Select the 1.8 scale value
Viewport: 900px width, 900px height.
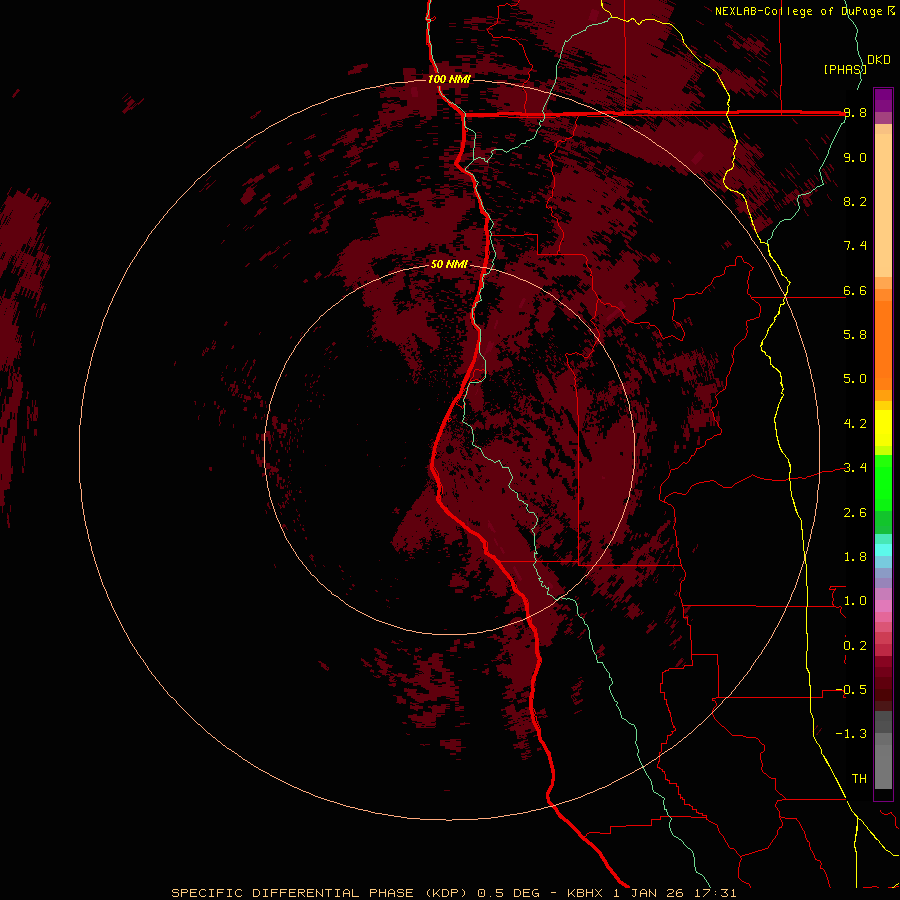tap(855, 556)
